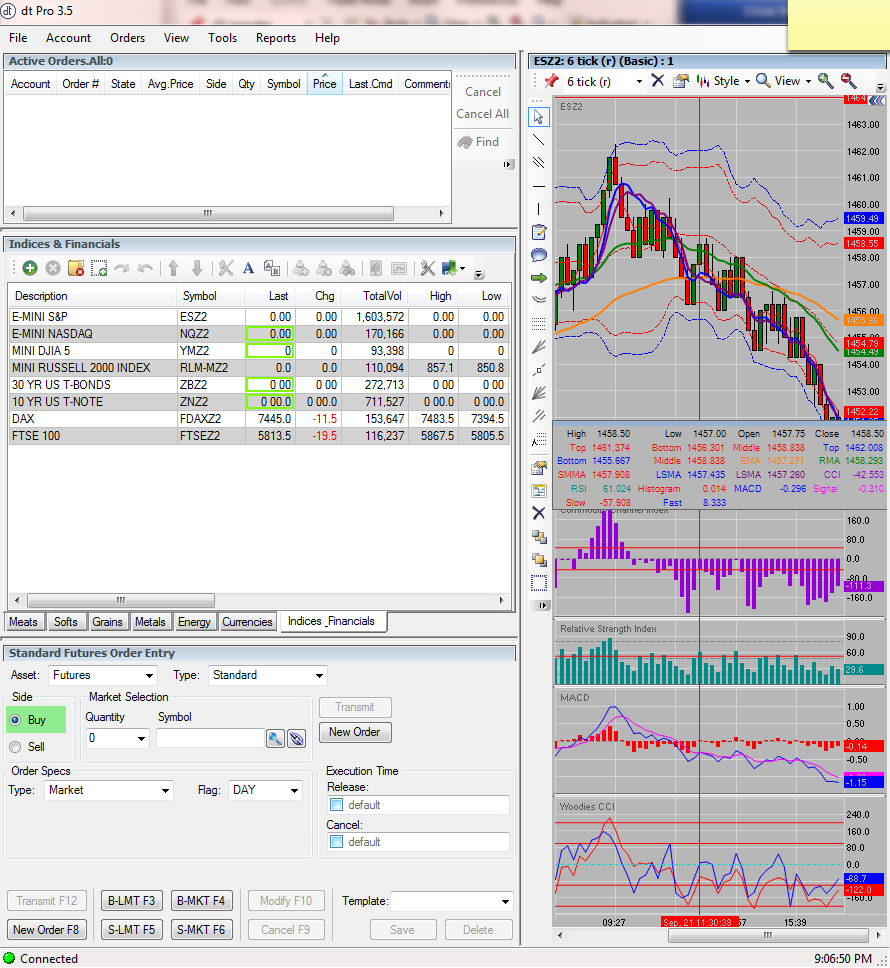Open the Orders menu
This screenshot has height=968, width=890.
(x=128, y=38)
